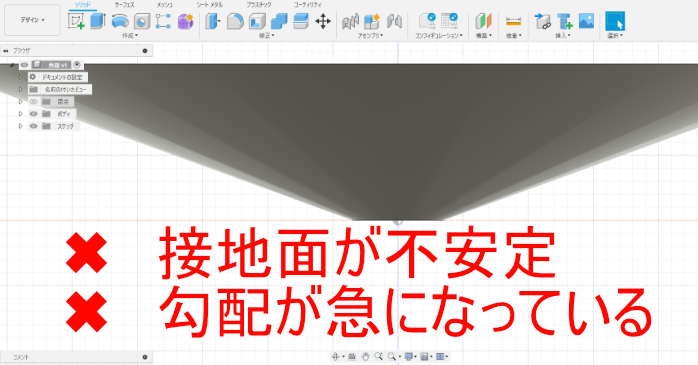Viewport: 698px width, 365px height.
Task: Toggle visibility of the root component
Action: click(24, 65)
